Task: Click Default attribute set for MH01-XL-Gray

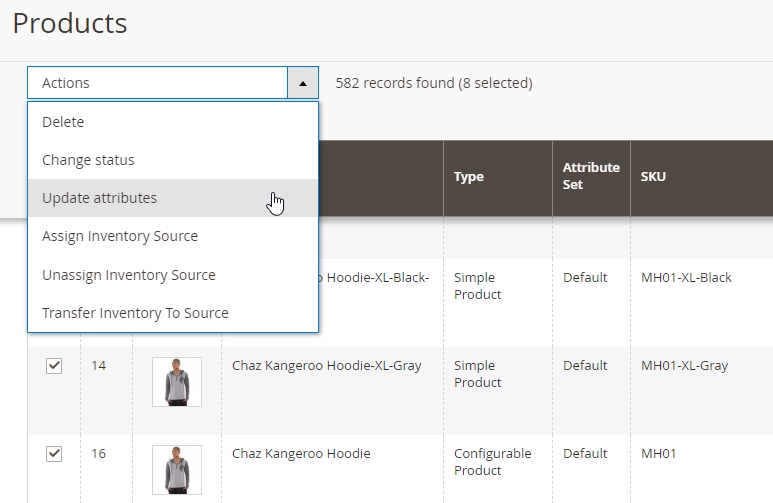Action: 585,365
